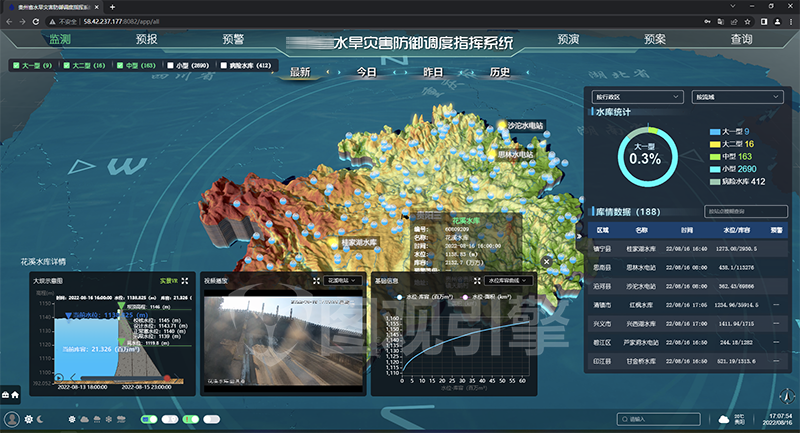This screenshot has height=433, width=800.
Task: Collapse the right panel with side arrow
Action: tap(579, 236)
